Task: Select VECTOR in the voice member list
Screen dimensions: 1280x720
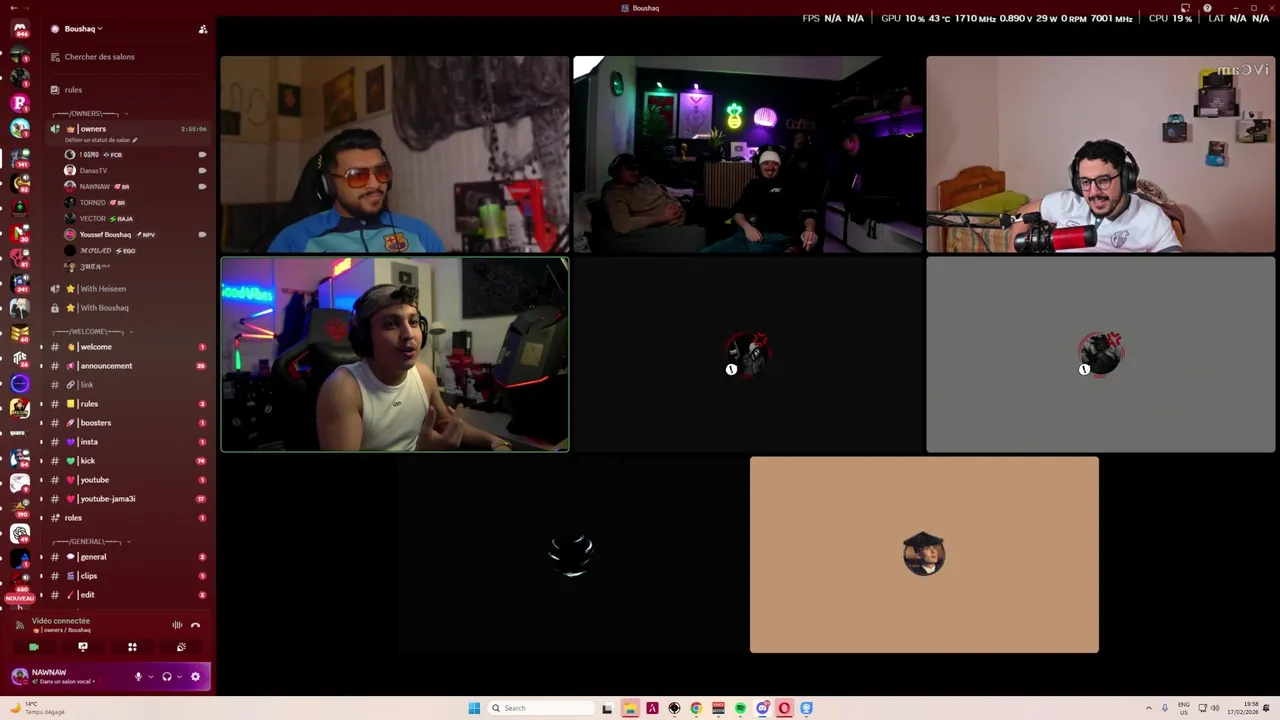Action: [133, 219]
